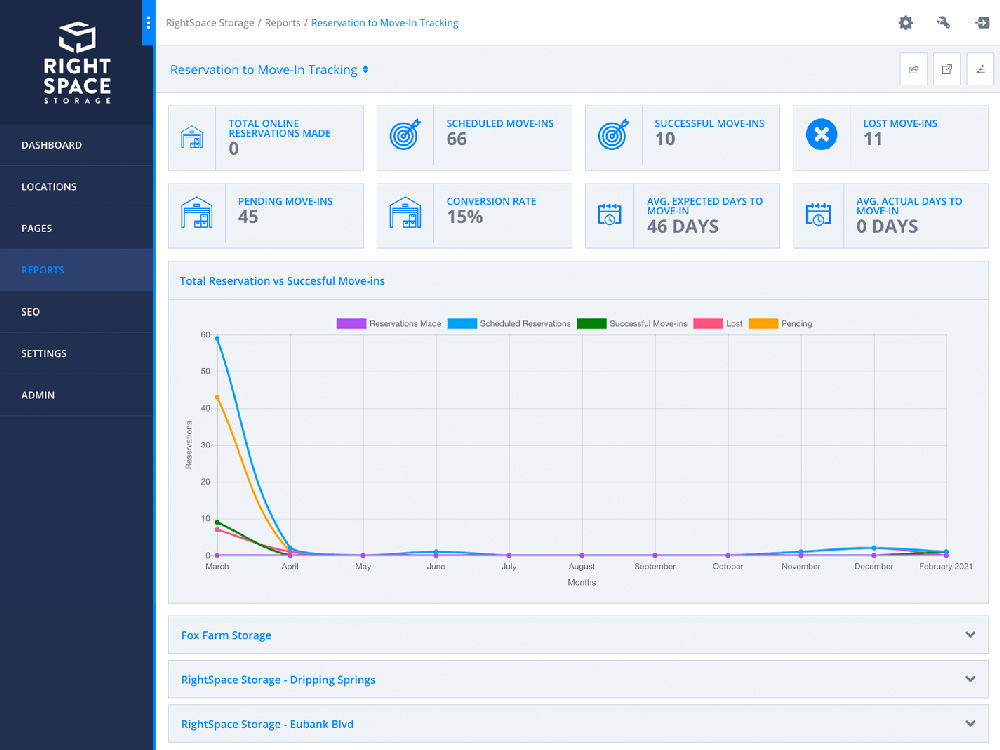1000x750 pixels.
Task: Select Reports in sidebar
Action: click(x=77, y=270)
